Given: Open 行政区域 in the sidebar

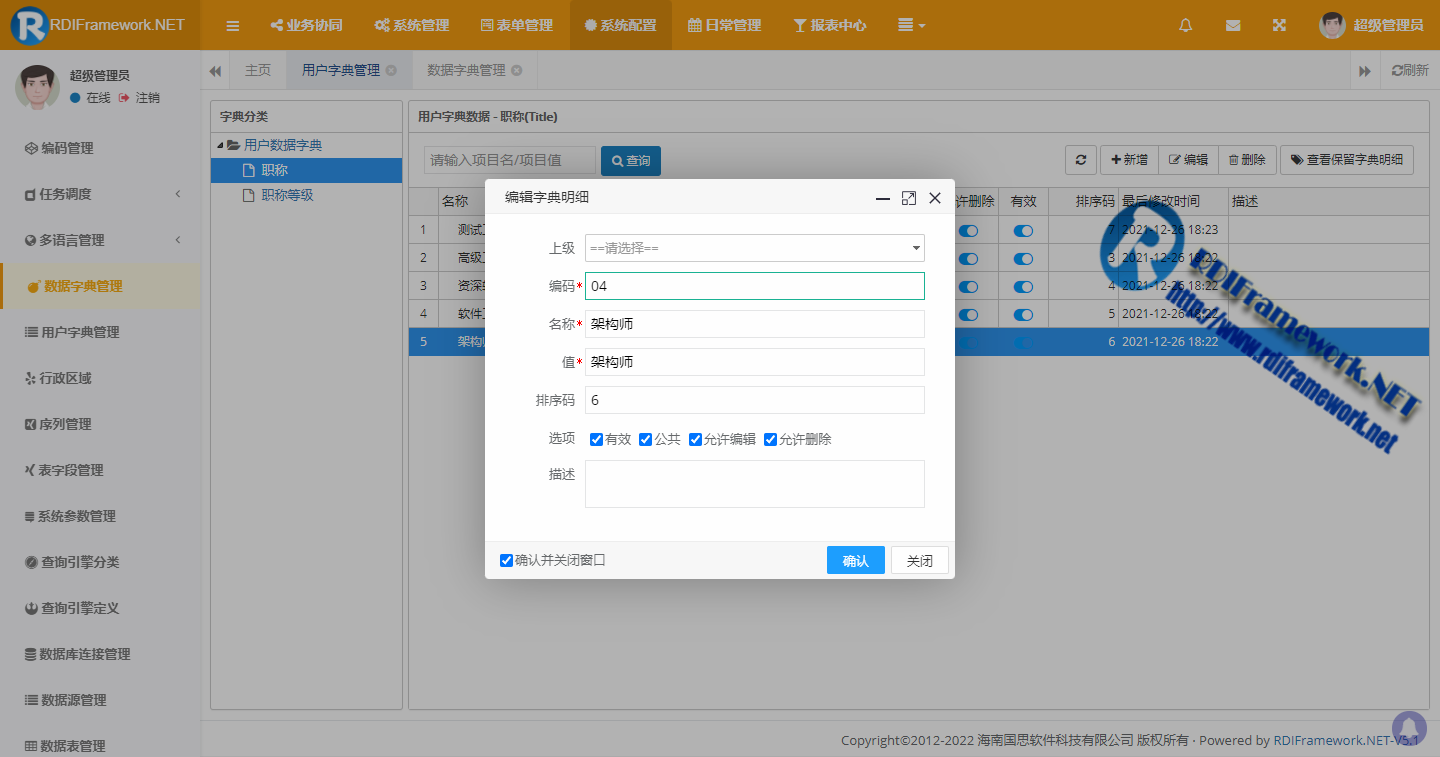Looking at the screenshot, I should click(58, 378).
